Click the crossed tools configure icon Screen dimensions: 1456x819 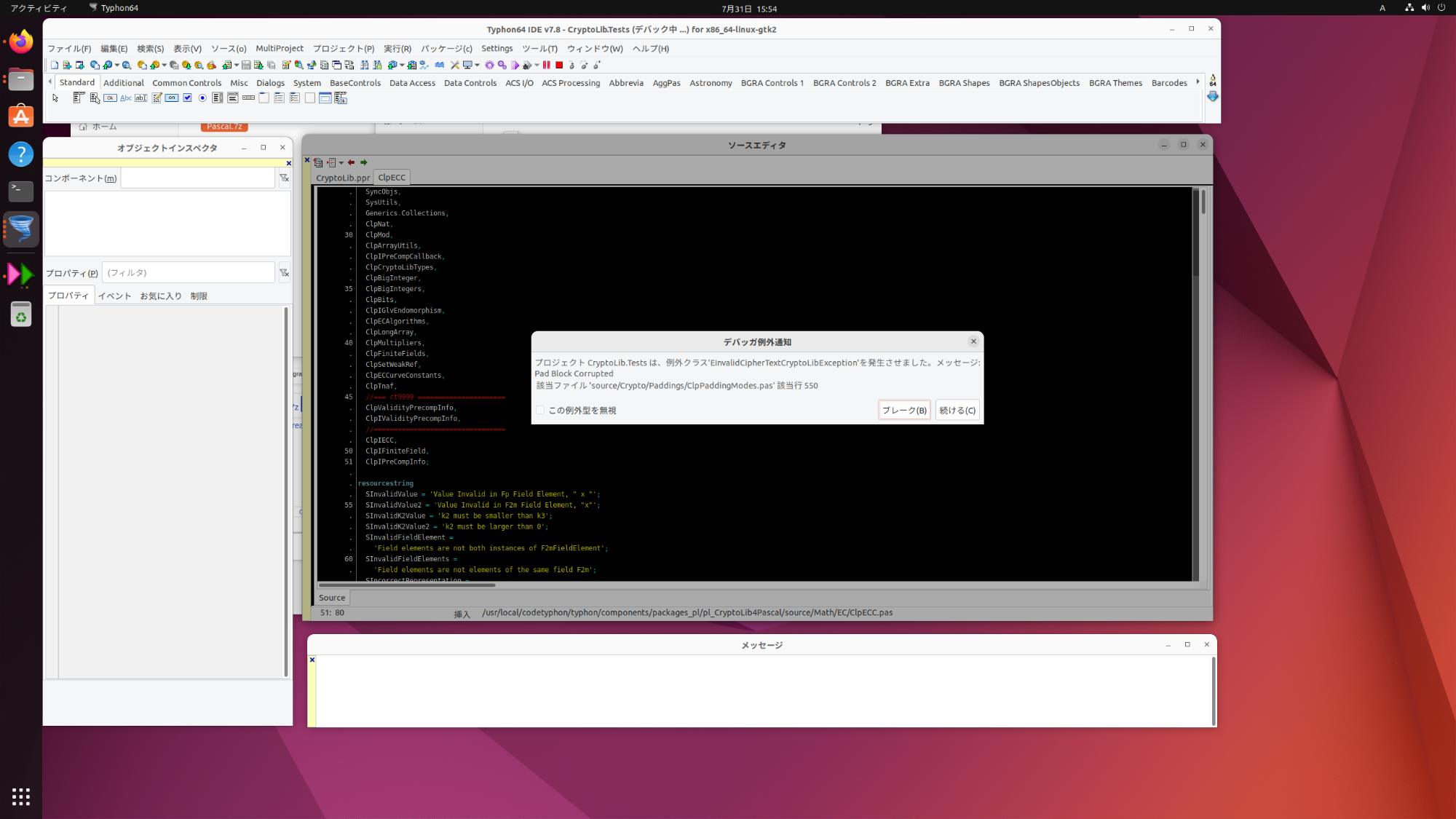tap(454, 65)
